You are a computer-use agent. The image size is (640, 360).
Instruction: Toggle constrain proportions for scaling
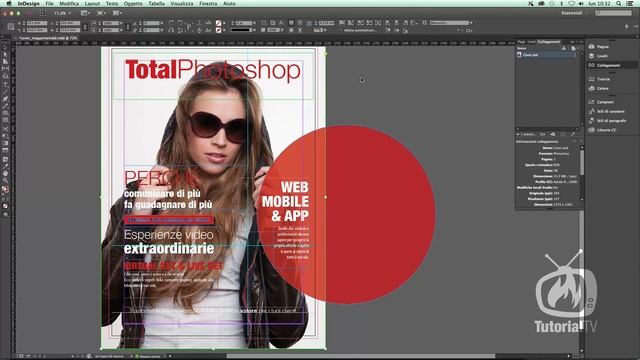point(128,27)
